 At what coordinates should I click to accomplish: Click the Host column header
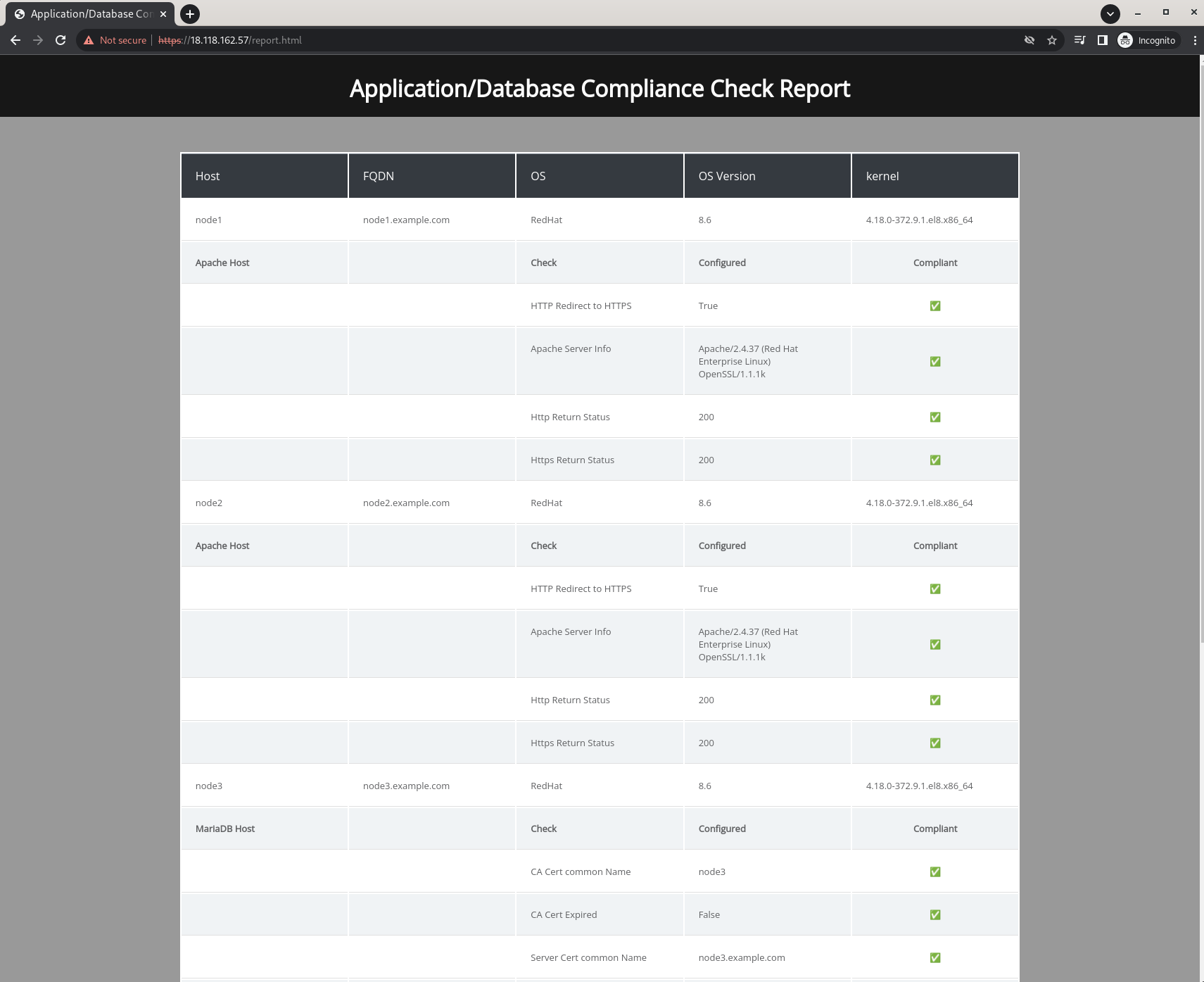click(x=265, y=176)
